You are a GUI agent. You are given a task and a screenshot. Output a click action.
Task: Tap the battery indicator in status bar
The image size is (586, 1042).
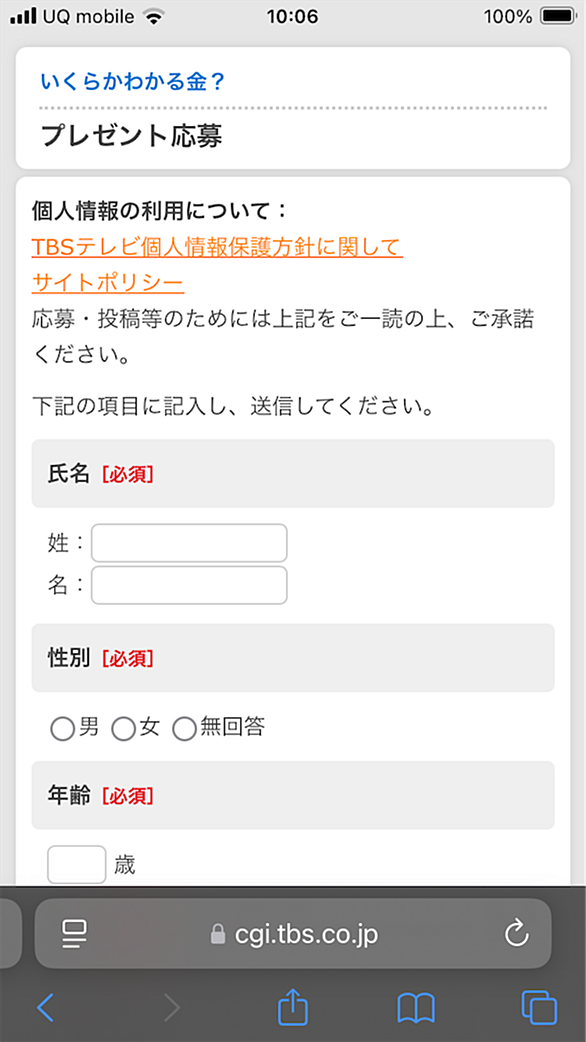coord(559,16)
